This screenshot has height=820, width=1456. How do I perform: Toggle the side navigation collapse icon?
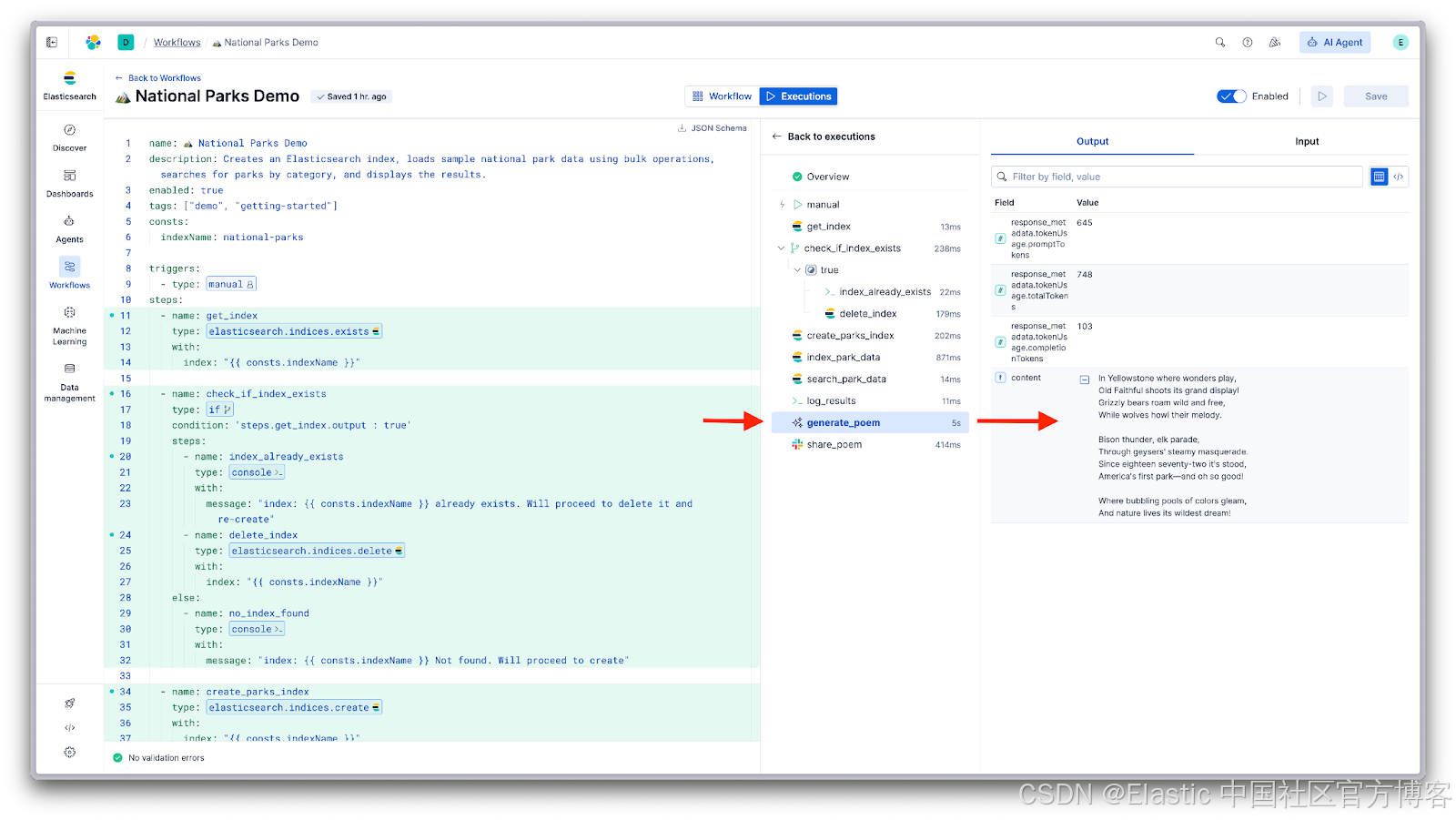pyautogui.click(x=52, y=42)
